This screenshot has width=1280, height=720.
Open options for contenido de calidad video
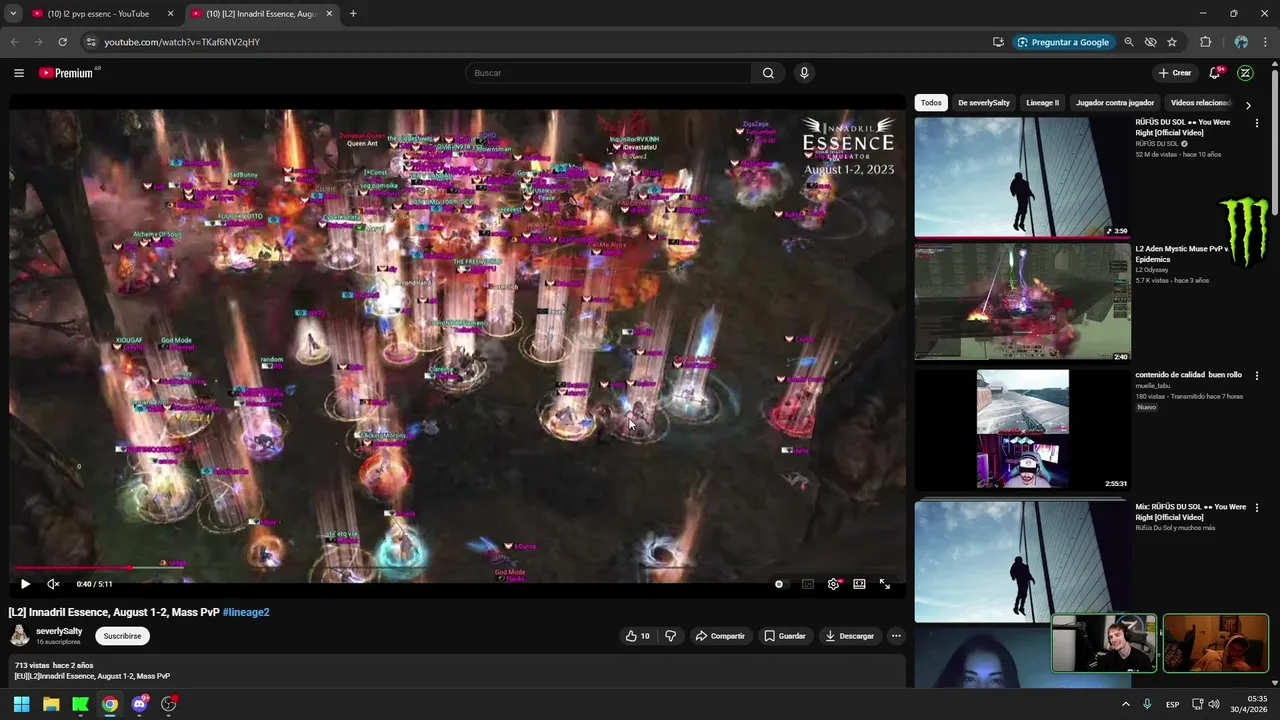[1257, 376]
